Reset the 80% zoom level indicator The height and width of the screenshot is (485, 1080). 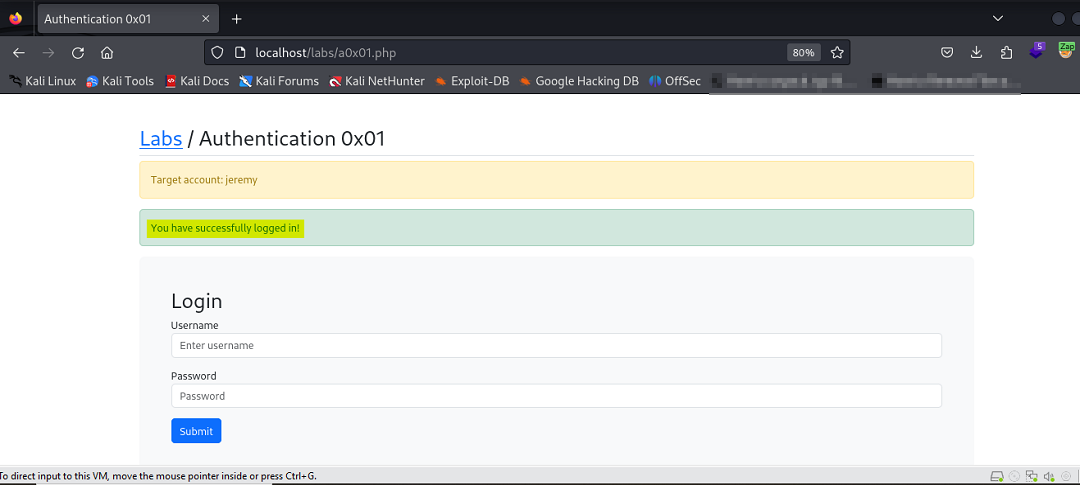[803, 52]
